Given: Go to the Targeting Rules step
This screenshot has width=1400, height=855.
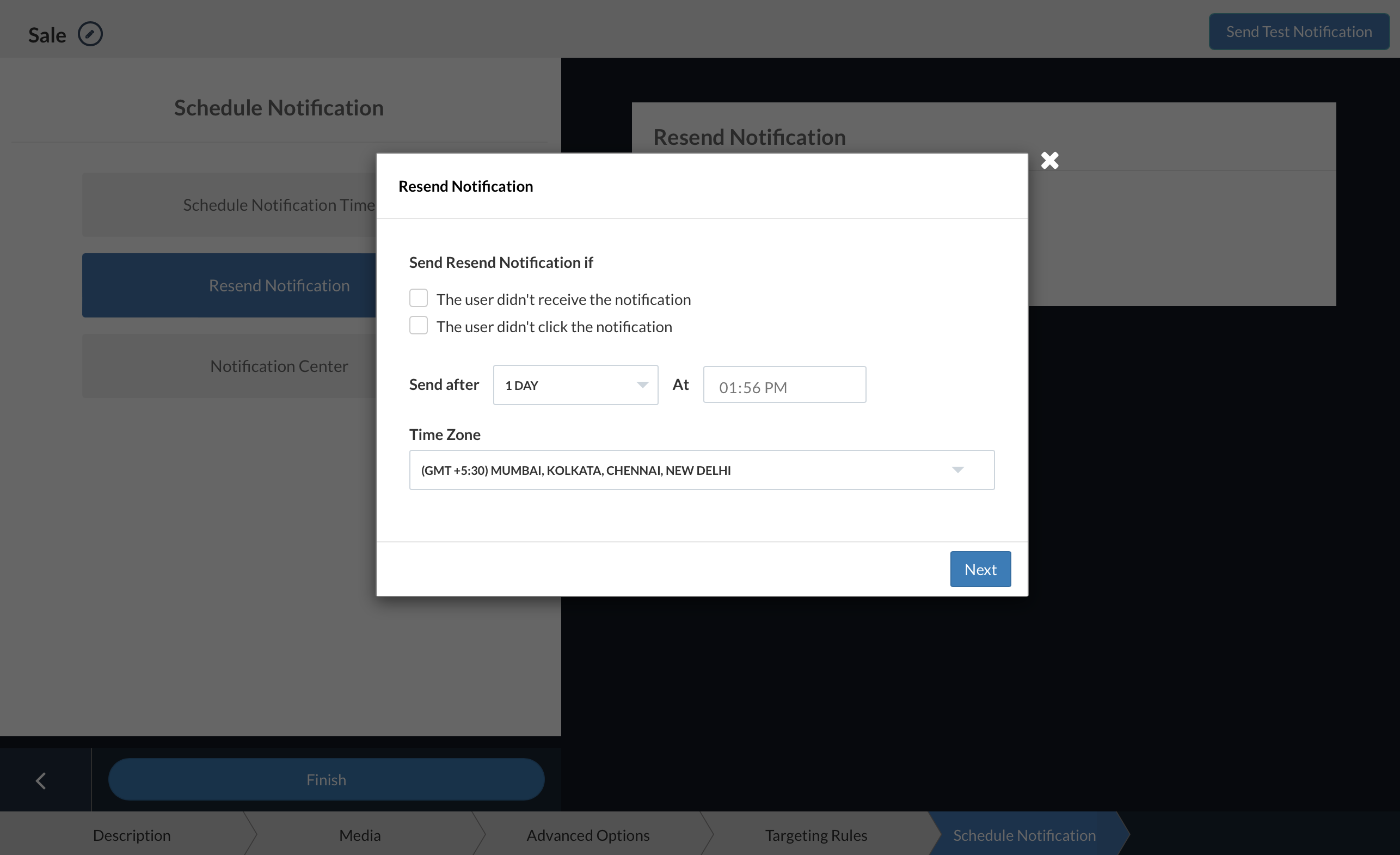Looking at the screenshot, I should pos(816,834).
